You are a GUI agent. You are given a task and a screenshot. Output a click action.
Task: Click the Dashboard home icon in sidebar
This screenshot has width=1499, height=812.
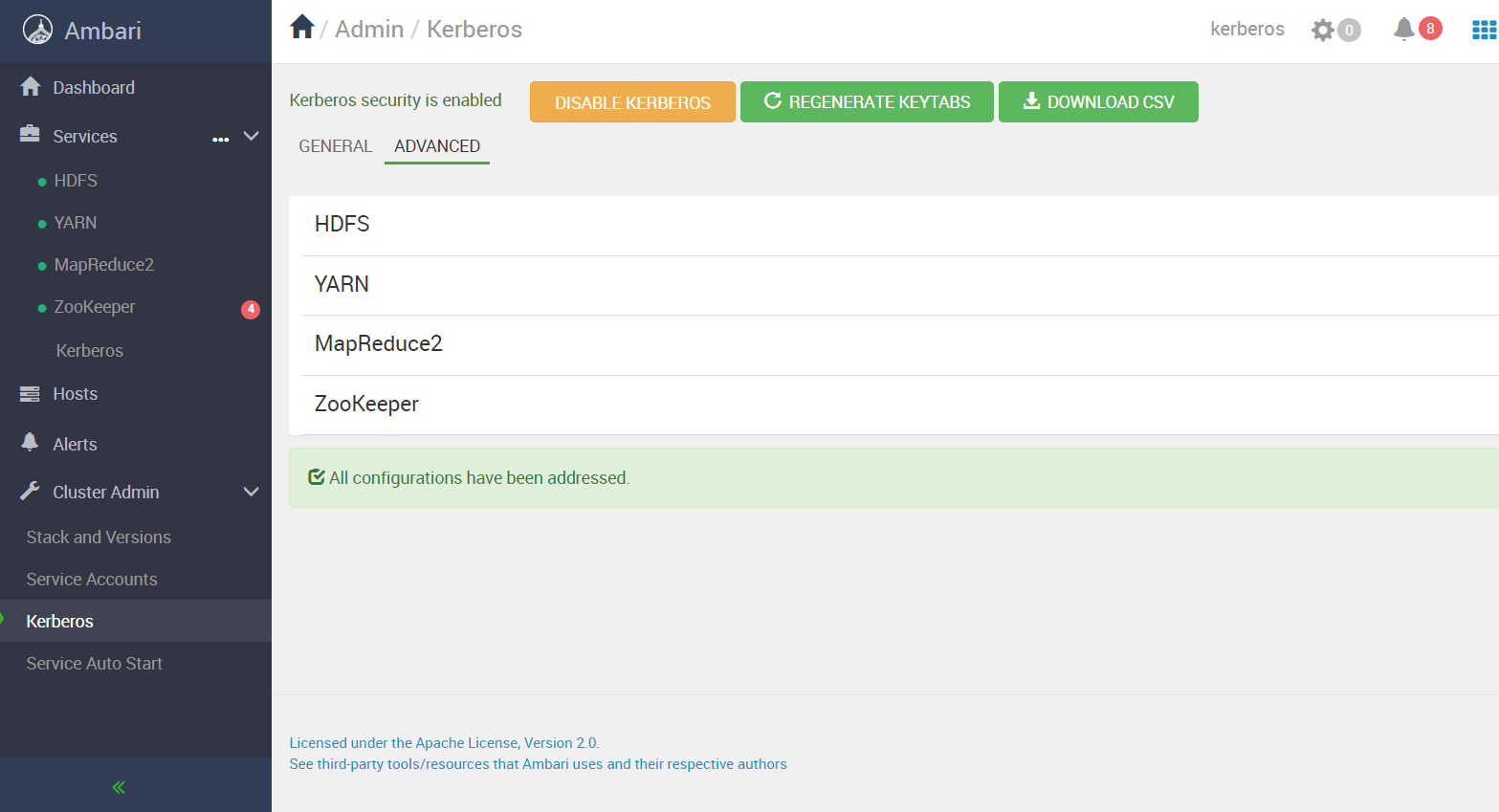point(31,86)
